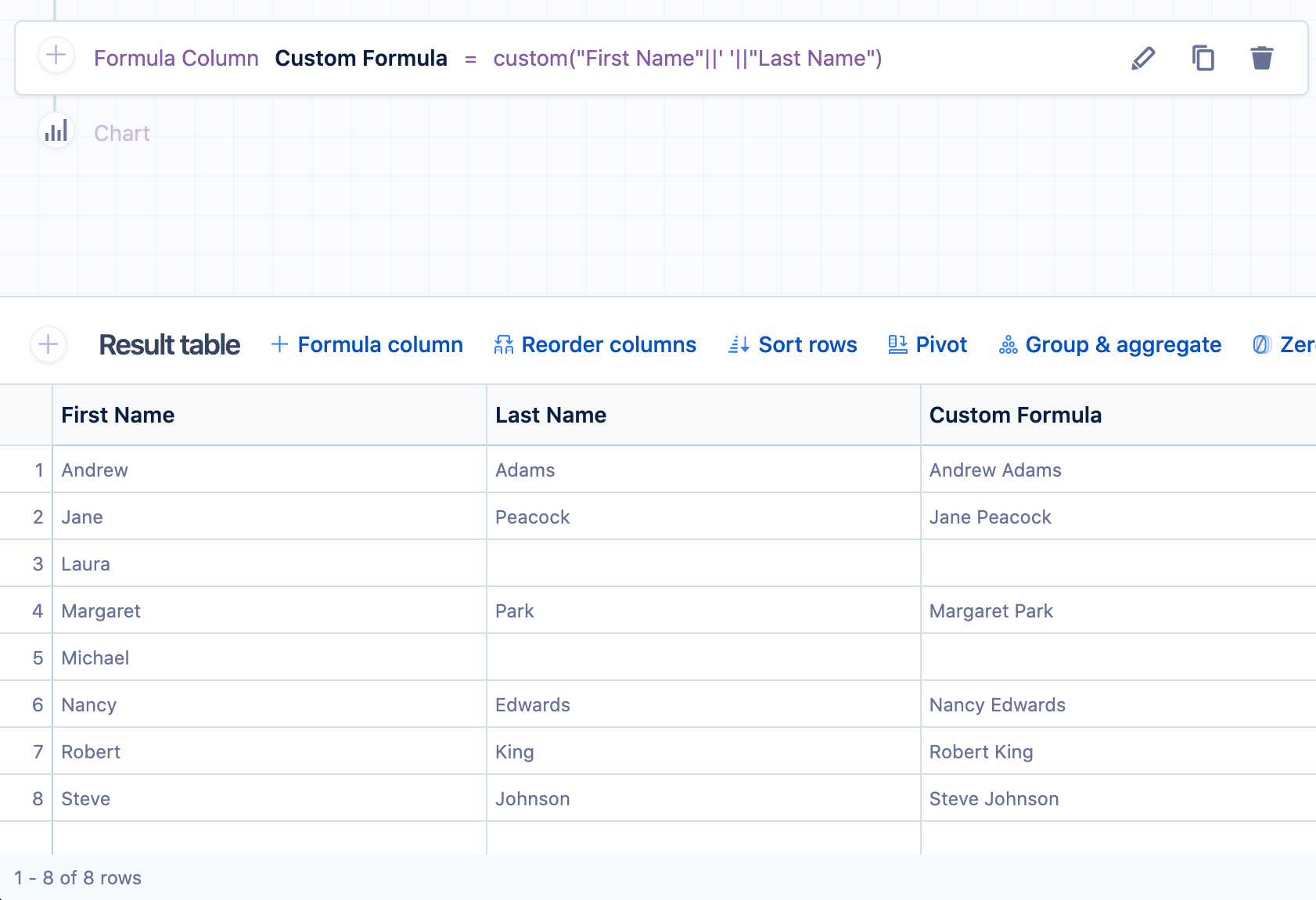The height and width of the screenshot is (900, 1316).
Task: Duplicate the Custom Formula step
Action: click(x=1203, y=58)
